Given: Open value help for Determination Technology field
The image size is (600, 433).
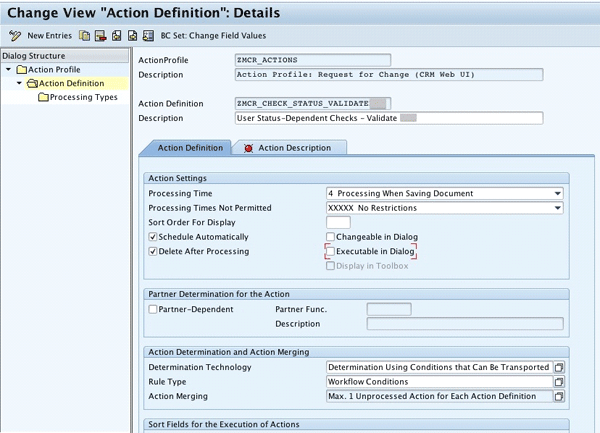Looking at the screenshot, I should click(x=560, y=367).
